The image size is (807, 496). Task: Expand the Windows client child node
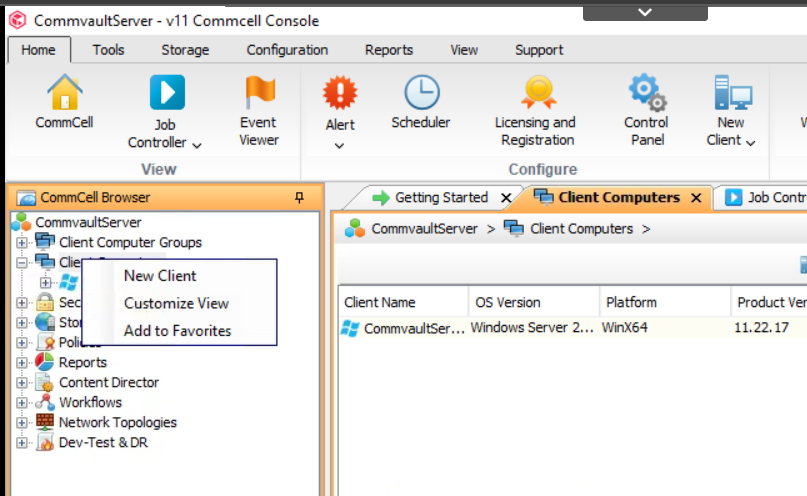click(x=45, y=282)
